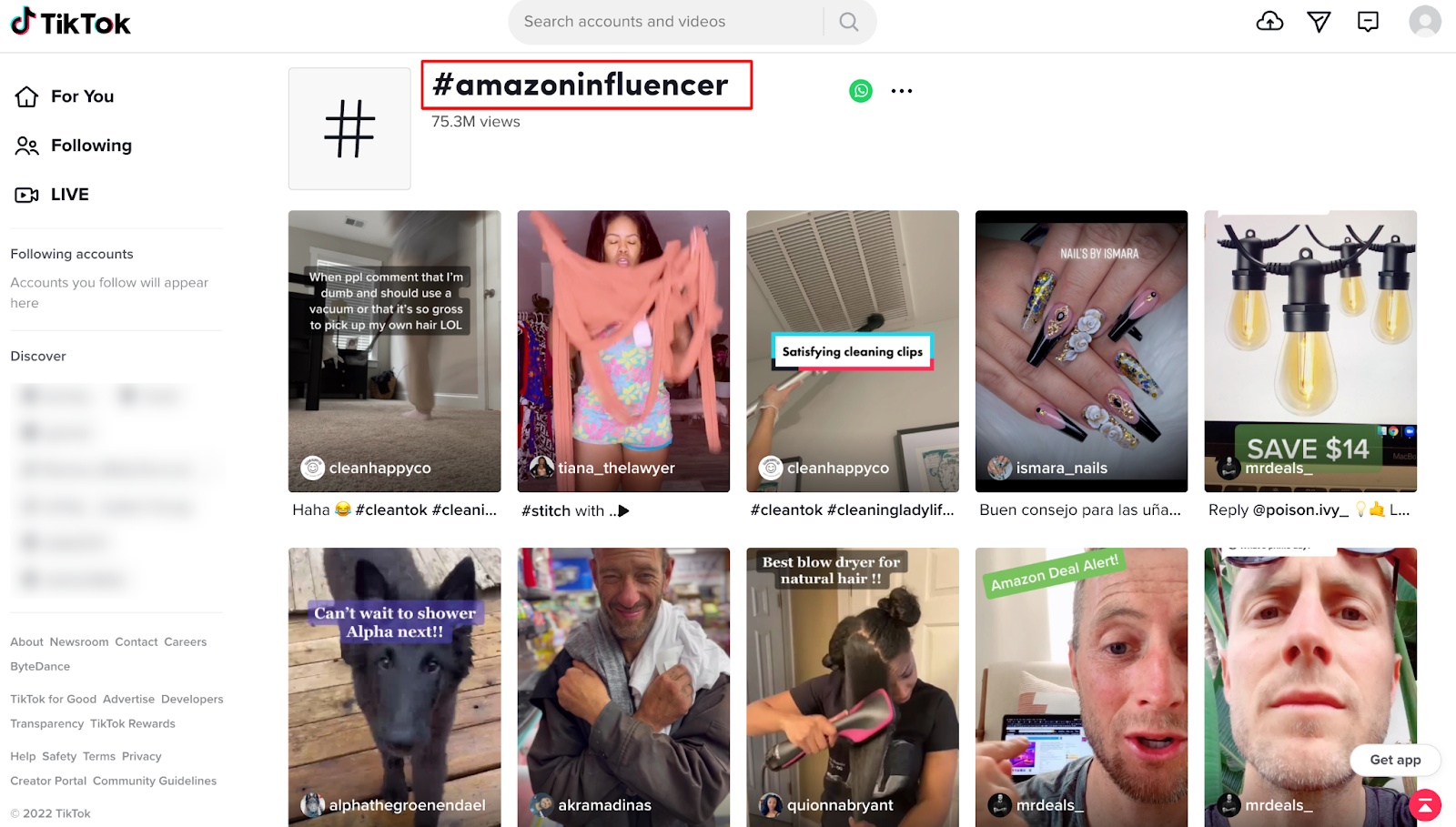Open the upload video cloud icon

(1269, 21)
